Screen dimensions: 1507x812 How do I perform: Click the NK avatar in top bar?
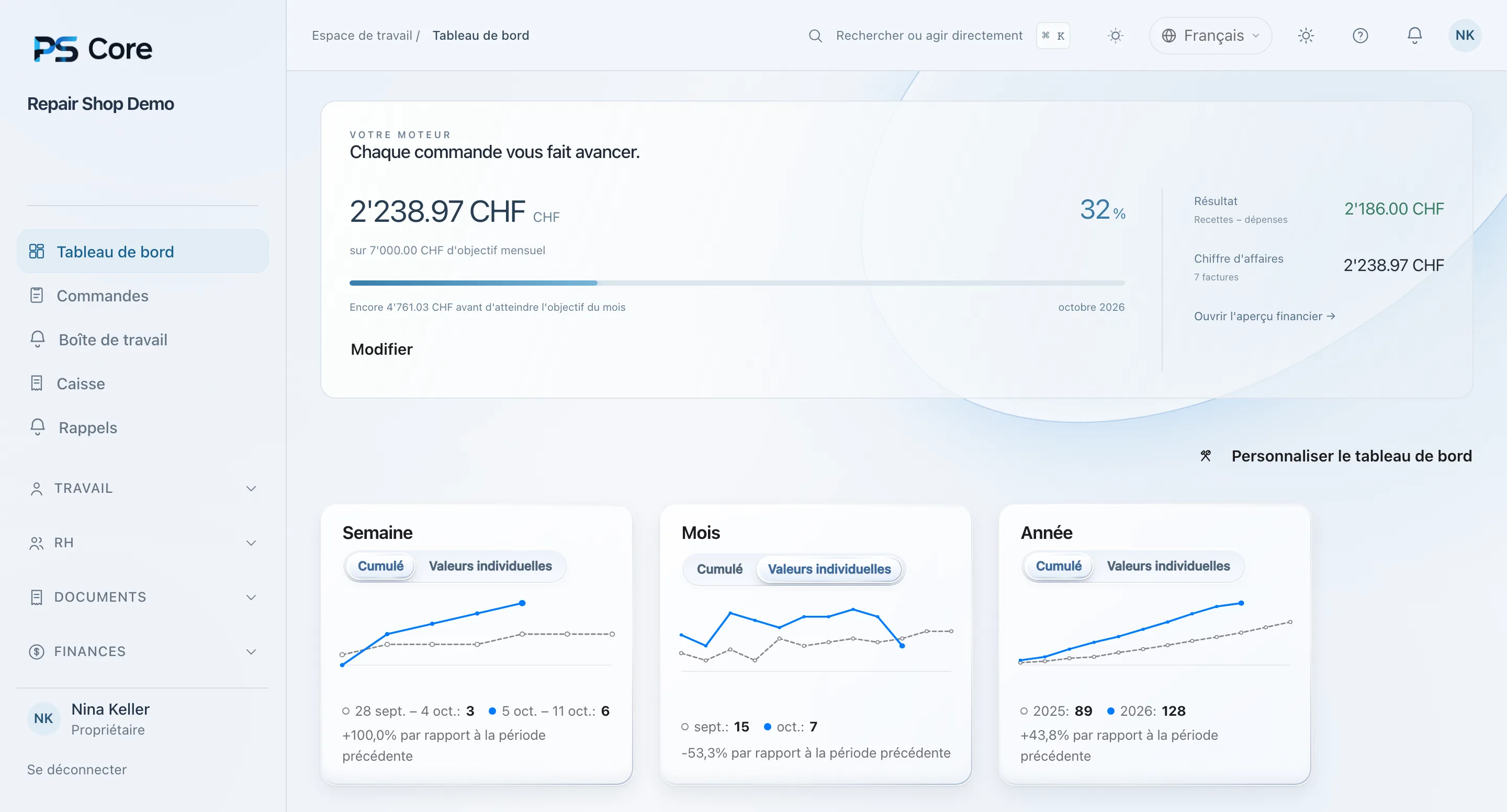pyautogui.click(x=1464, y=36)
